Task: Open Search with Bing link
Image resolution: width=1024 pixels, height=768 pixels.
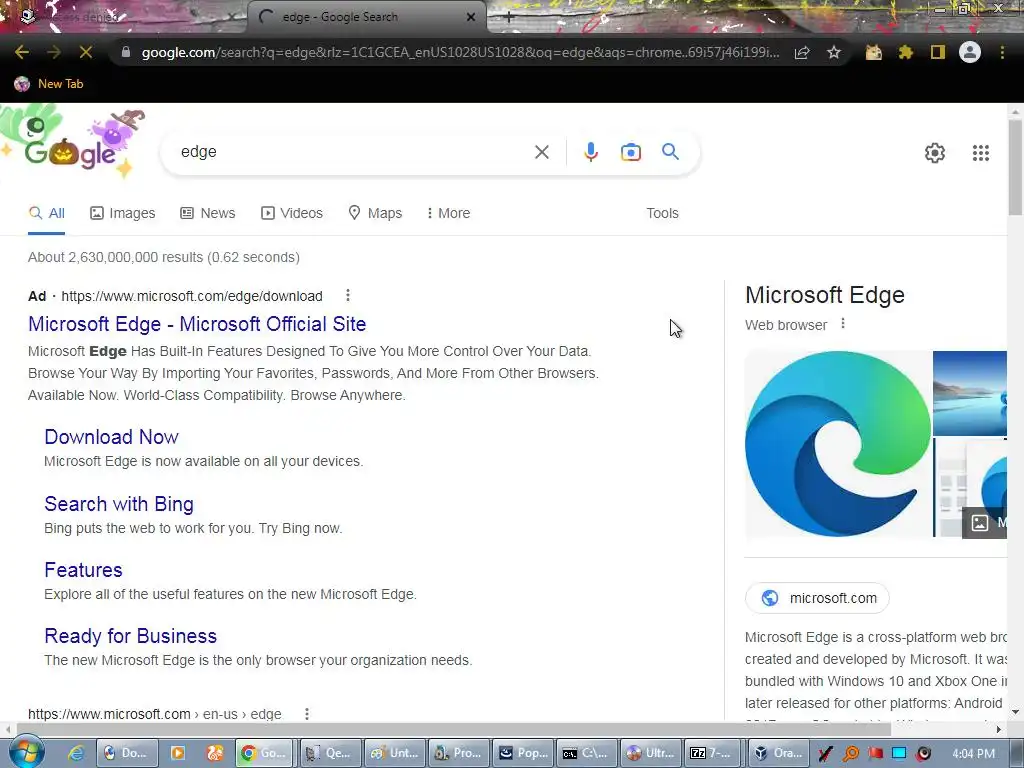Action: point(119,504)
